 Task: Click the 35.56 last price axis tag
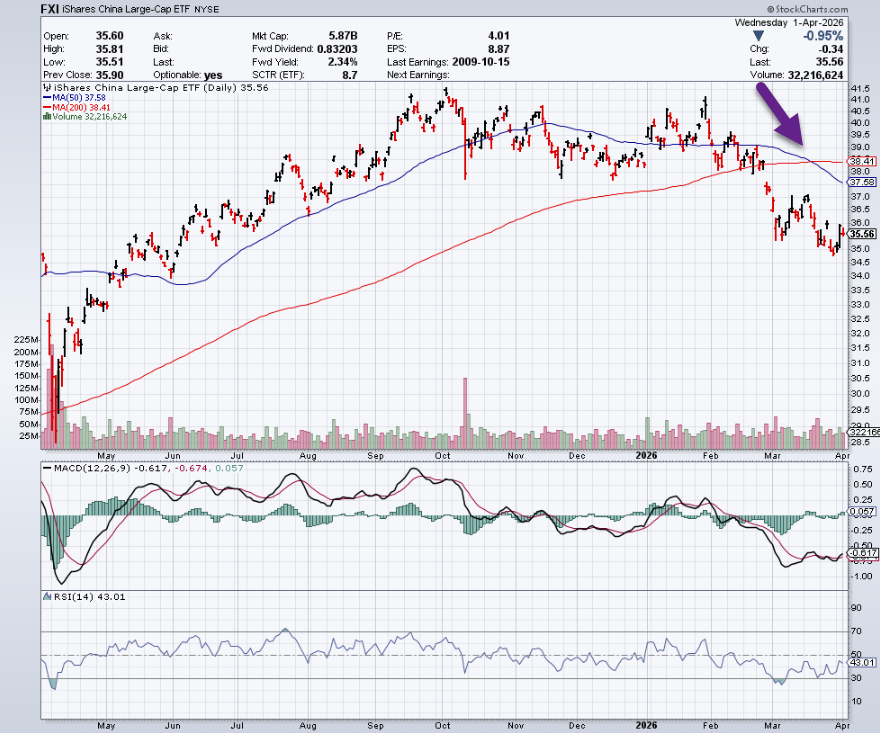point(861,234)
